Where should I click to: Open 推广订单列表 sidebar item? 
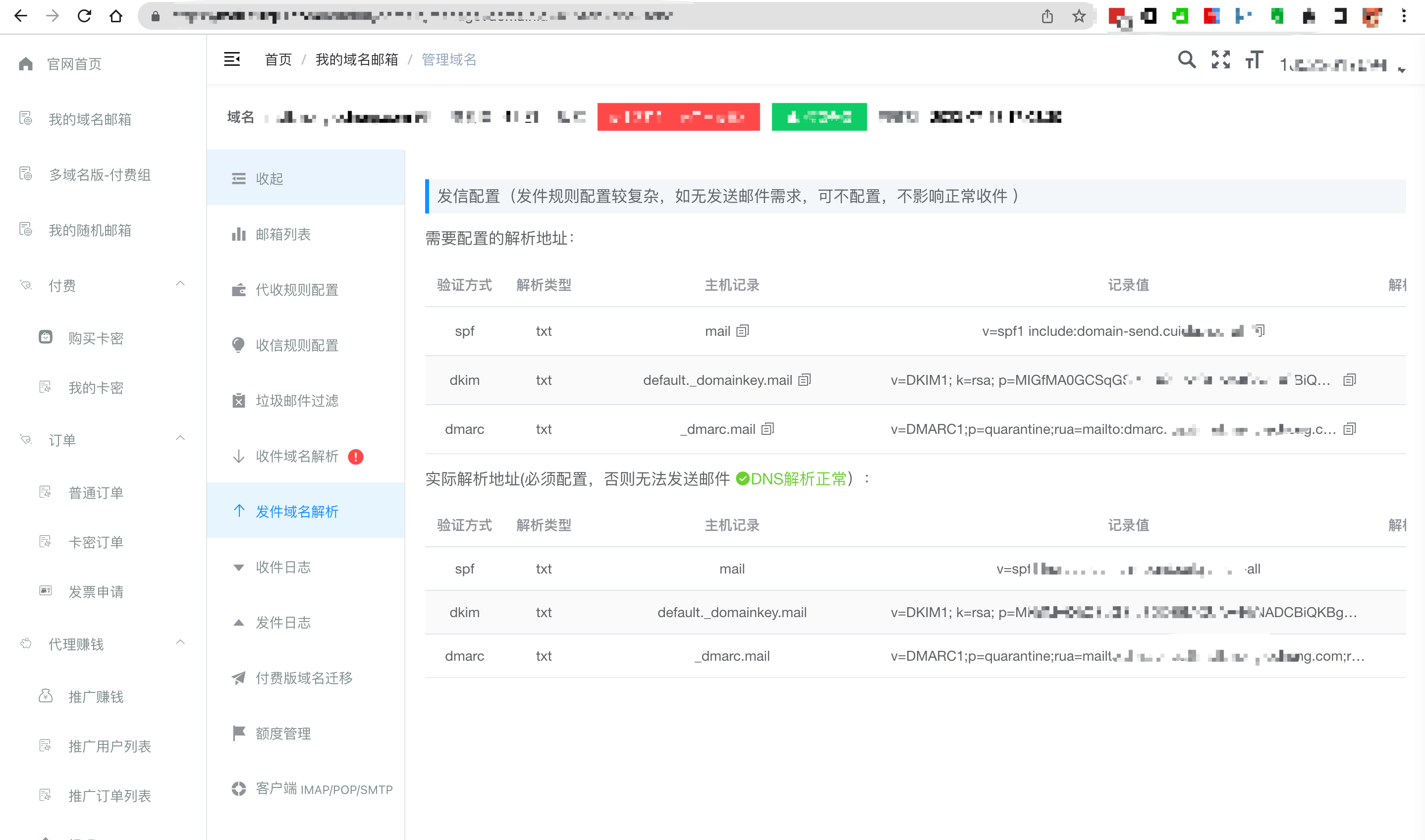click(103, 796)
